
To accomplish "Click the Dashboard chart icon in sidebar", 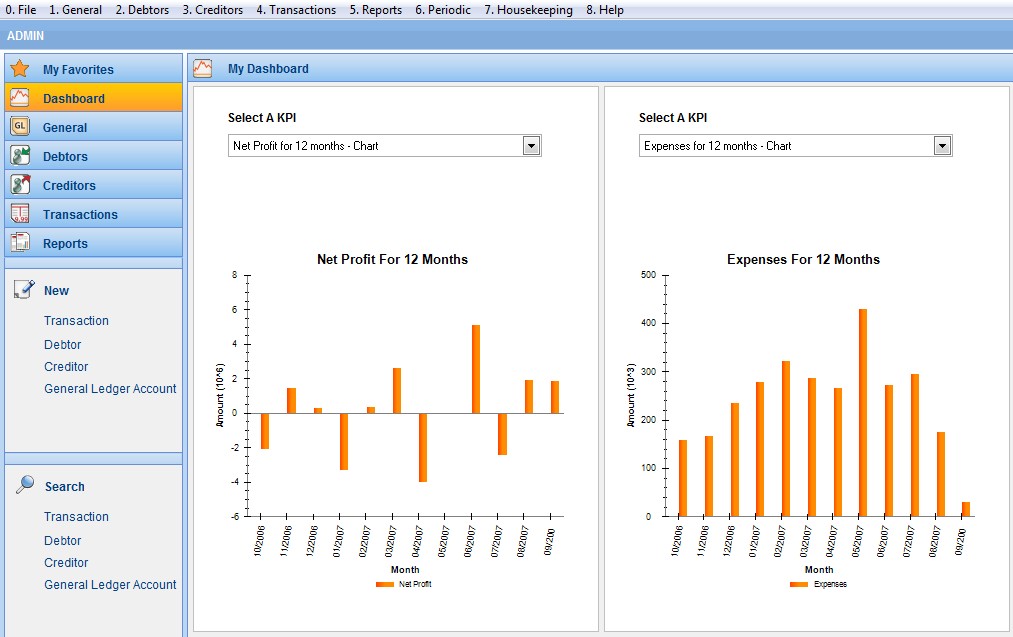I will coord(20,98).
